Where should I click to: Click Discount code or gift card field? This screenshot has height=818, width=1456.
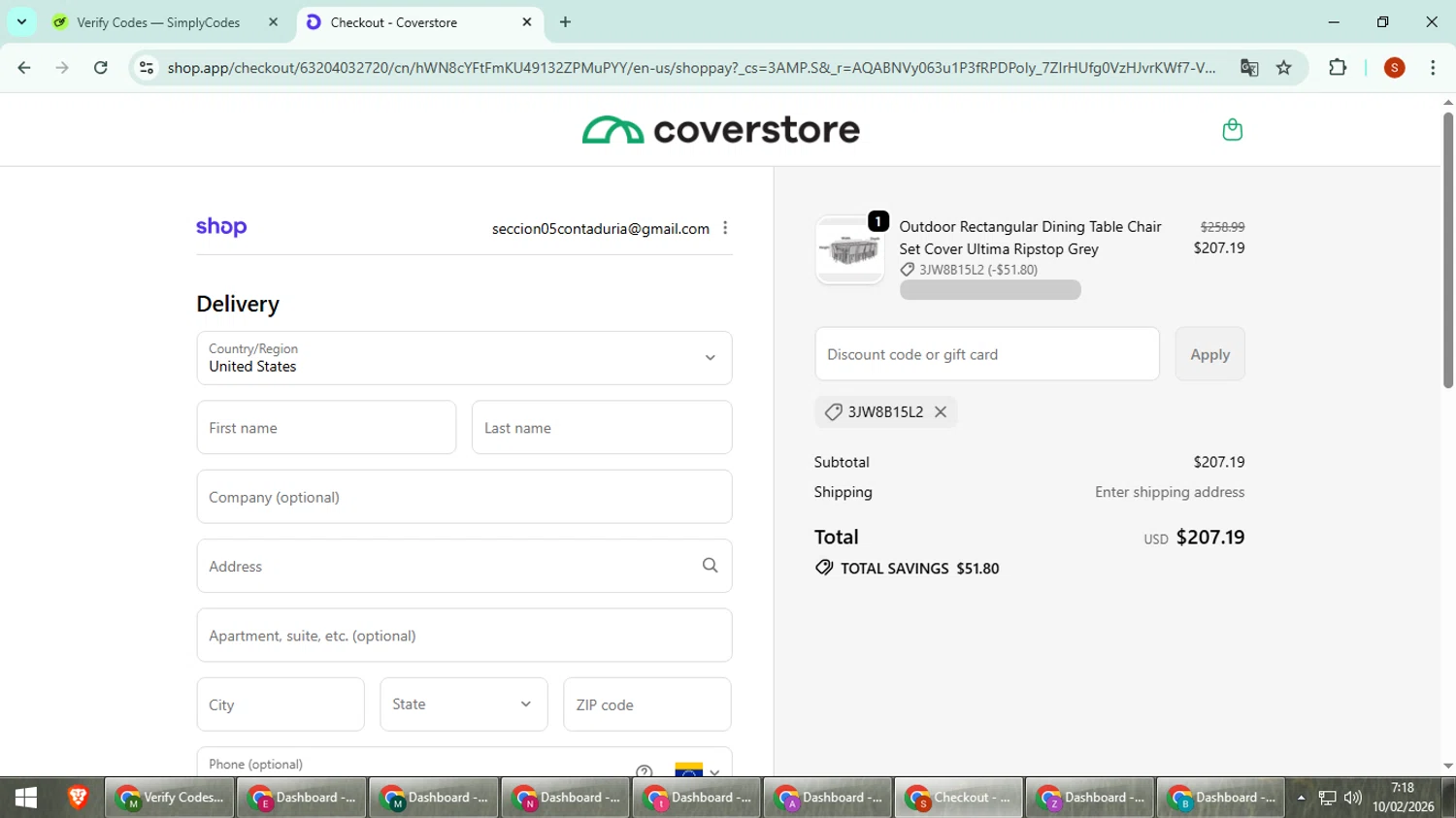[987, 354]
